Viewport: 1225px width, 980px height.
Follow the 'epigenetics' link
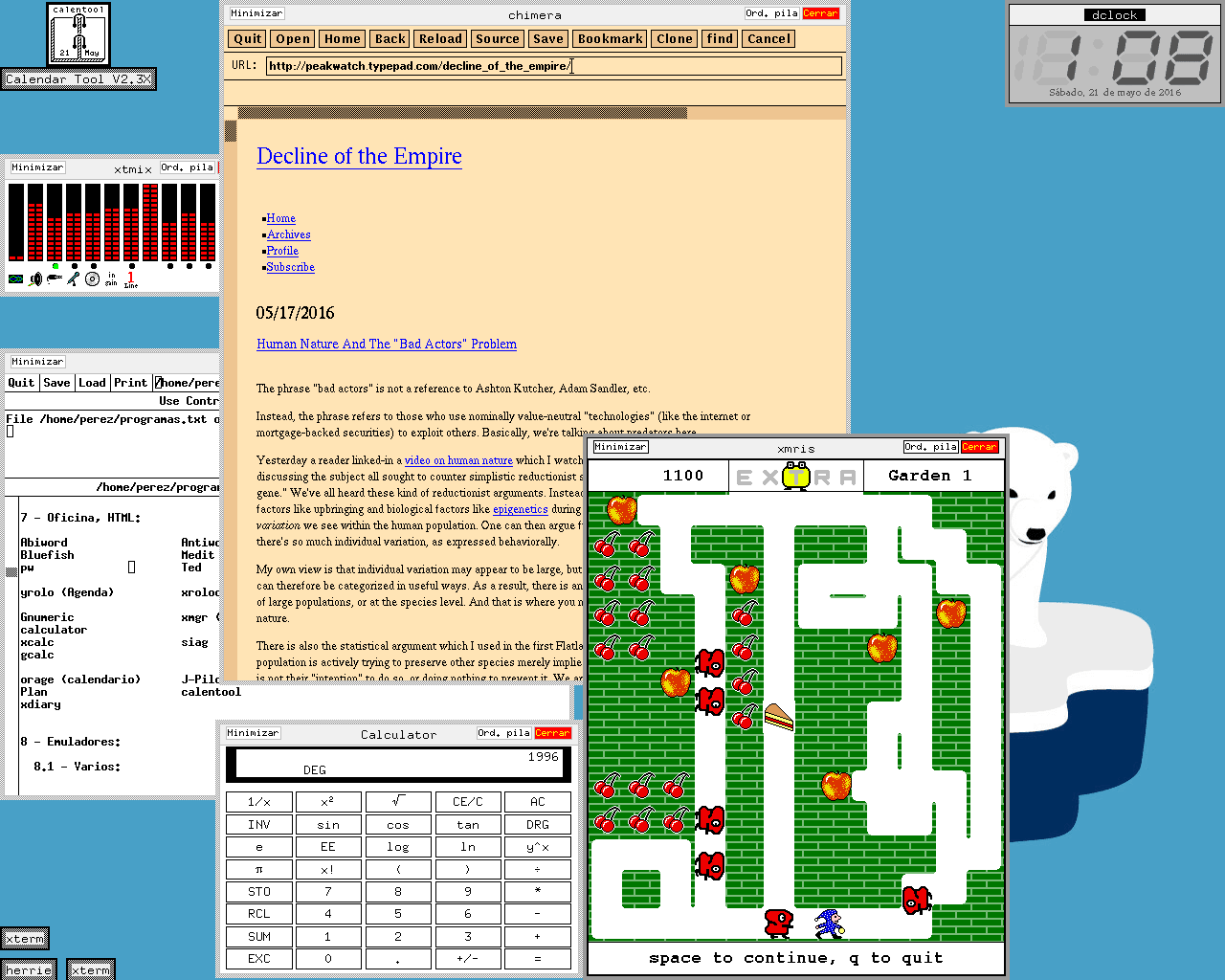point(521,509)
